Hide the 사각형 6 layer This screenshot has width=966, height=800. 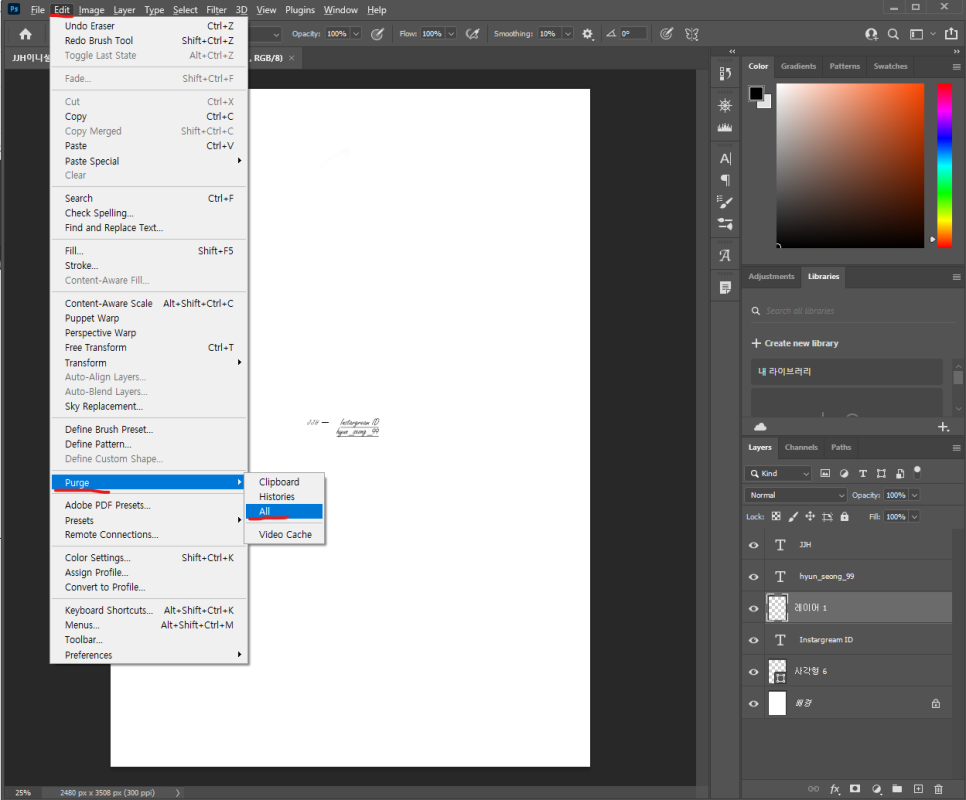(x=753, y=672)
